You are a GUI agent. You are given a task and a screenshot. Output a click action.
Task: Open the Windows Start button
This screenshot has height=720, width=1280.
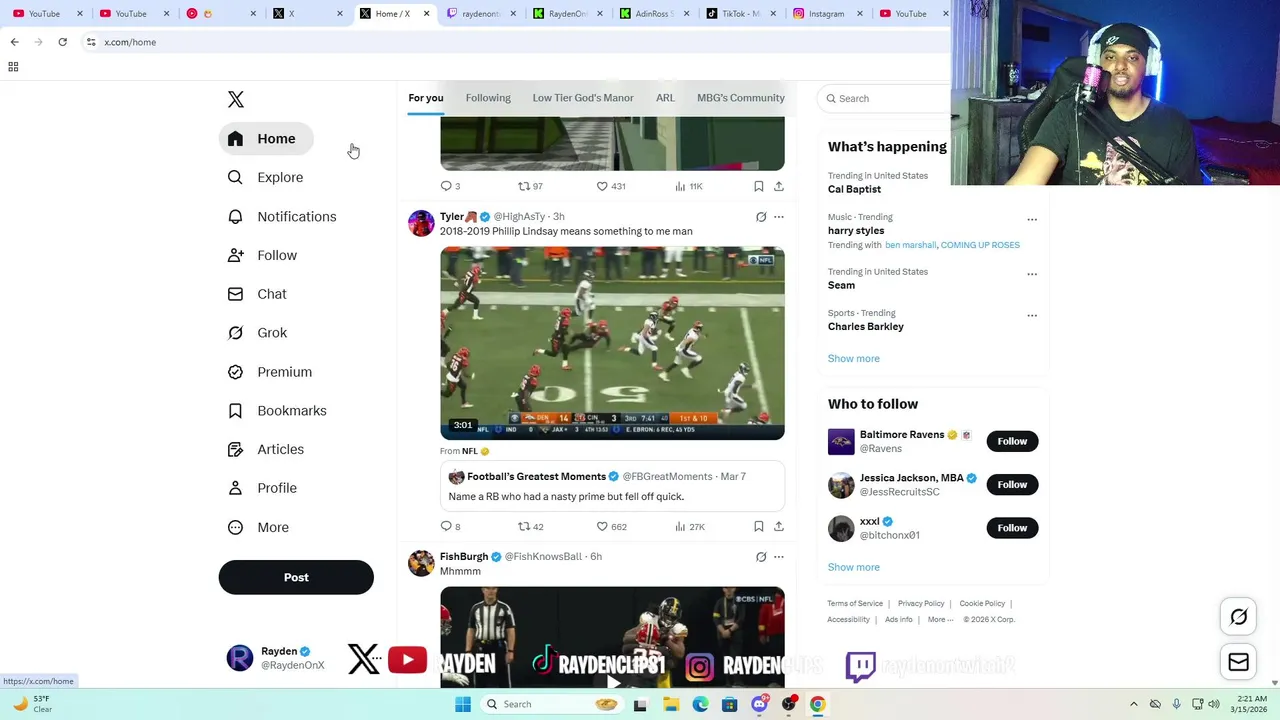pyautogui.click(x=463, y=704)
